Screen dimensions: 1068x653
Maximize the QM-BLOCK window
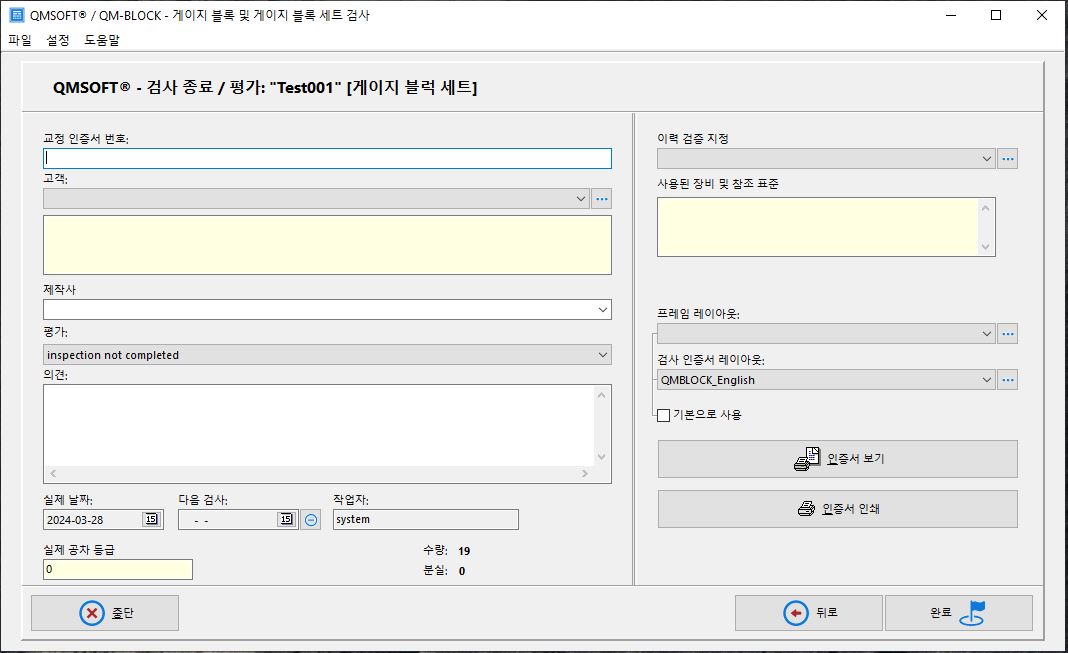point(996,15)
